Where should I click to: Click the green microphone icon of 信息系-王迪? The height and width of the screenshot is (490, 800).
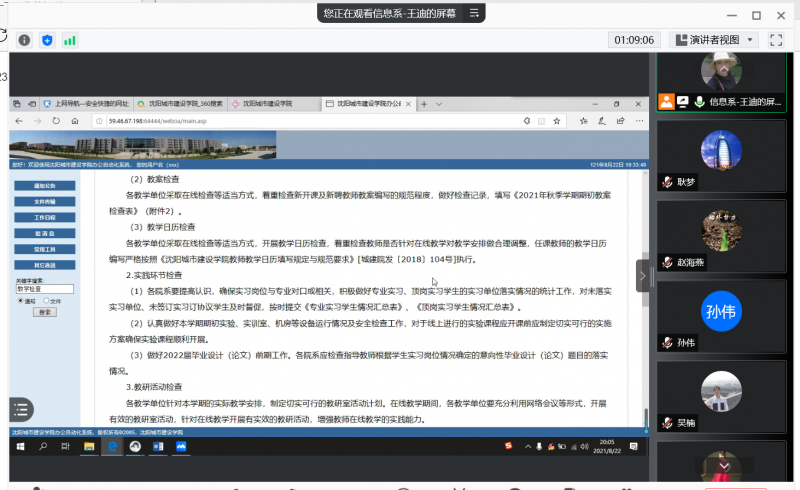click(x=699, y=102)
